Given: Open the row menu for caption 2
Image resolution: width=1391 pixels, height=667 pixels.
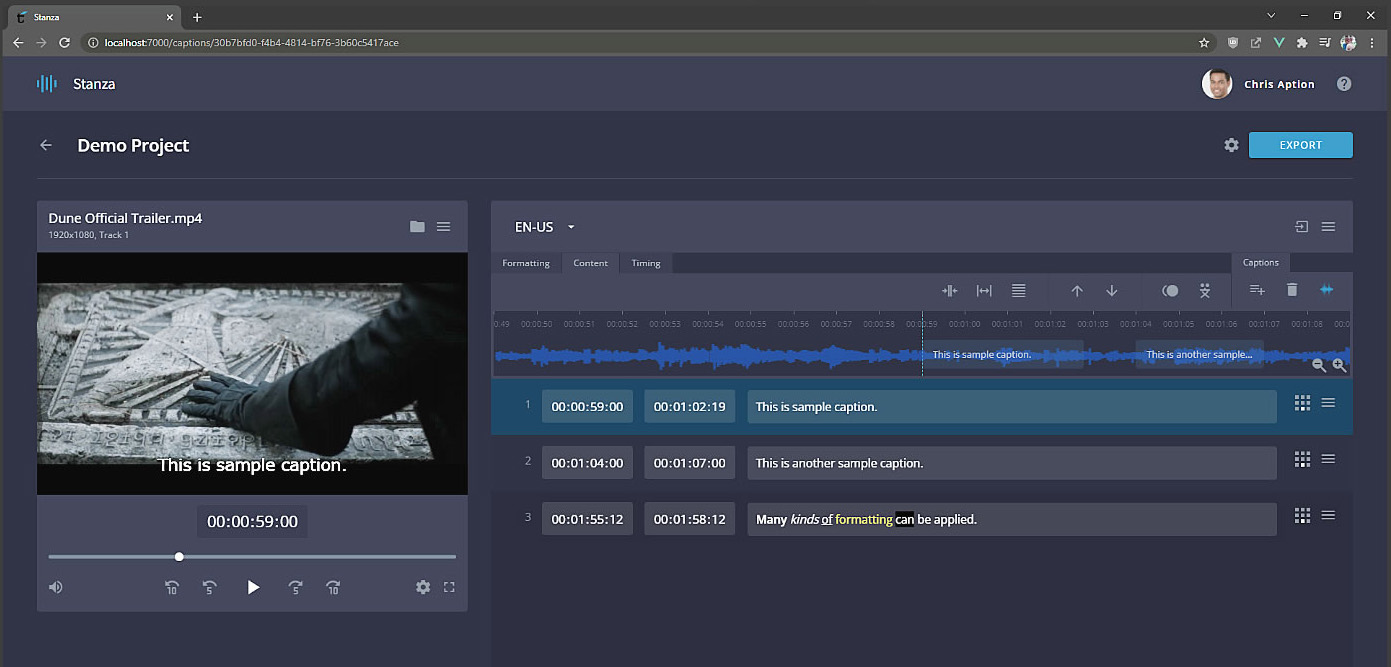Looking at the screenshot, I should click(x=1328, y=459).
